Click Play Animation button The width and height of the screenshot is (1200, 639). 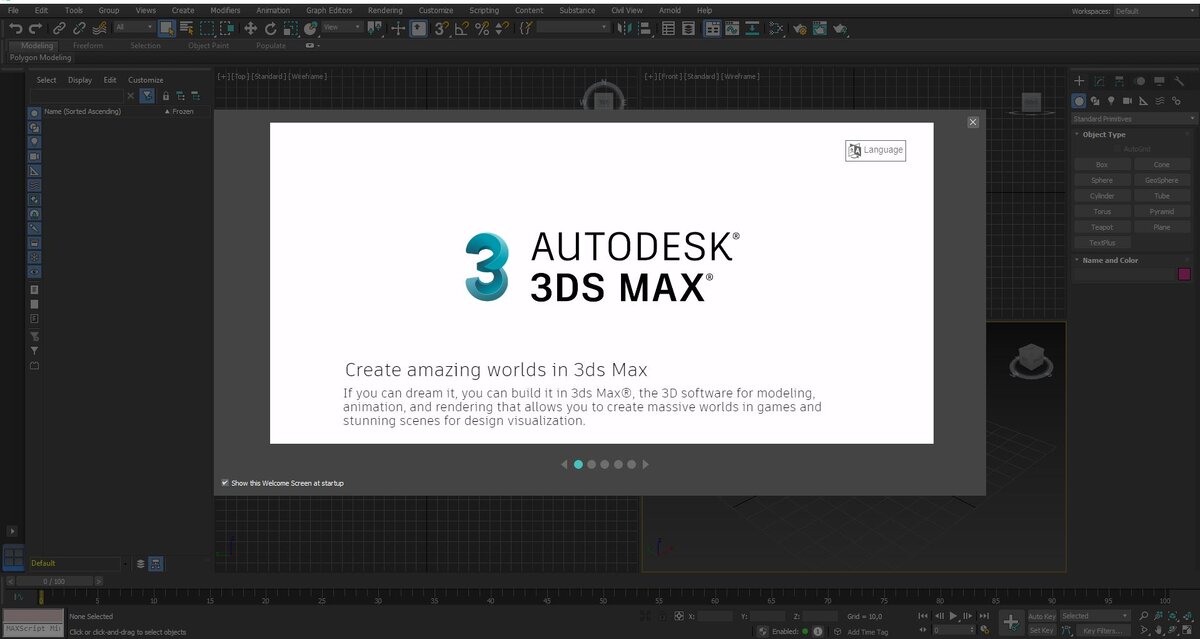pyautogui.click(x=953, y=616)
